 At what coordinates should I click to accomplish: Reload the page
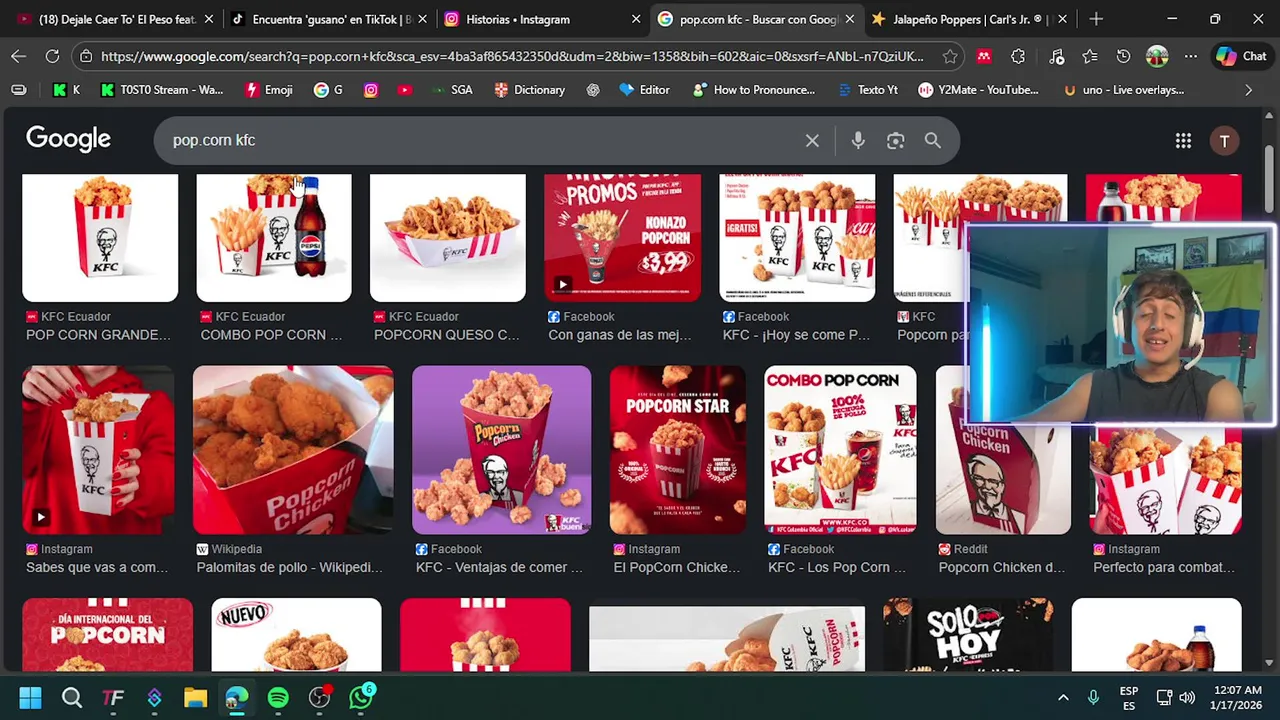tap(52, 57)
